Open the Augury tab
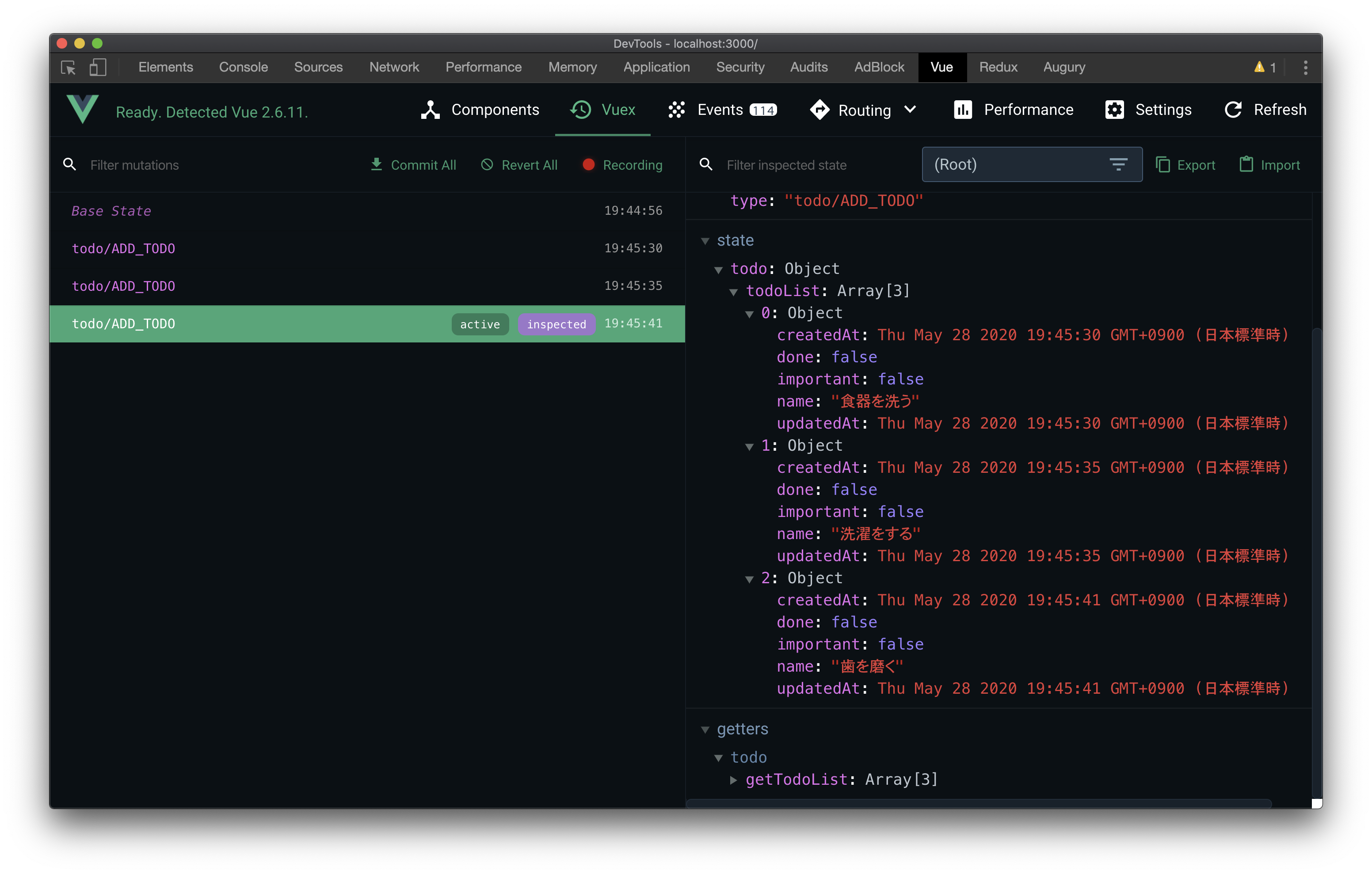 pos(1064,67)
